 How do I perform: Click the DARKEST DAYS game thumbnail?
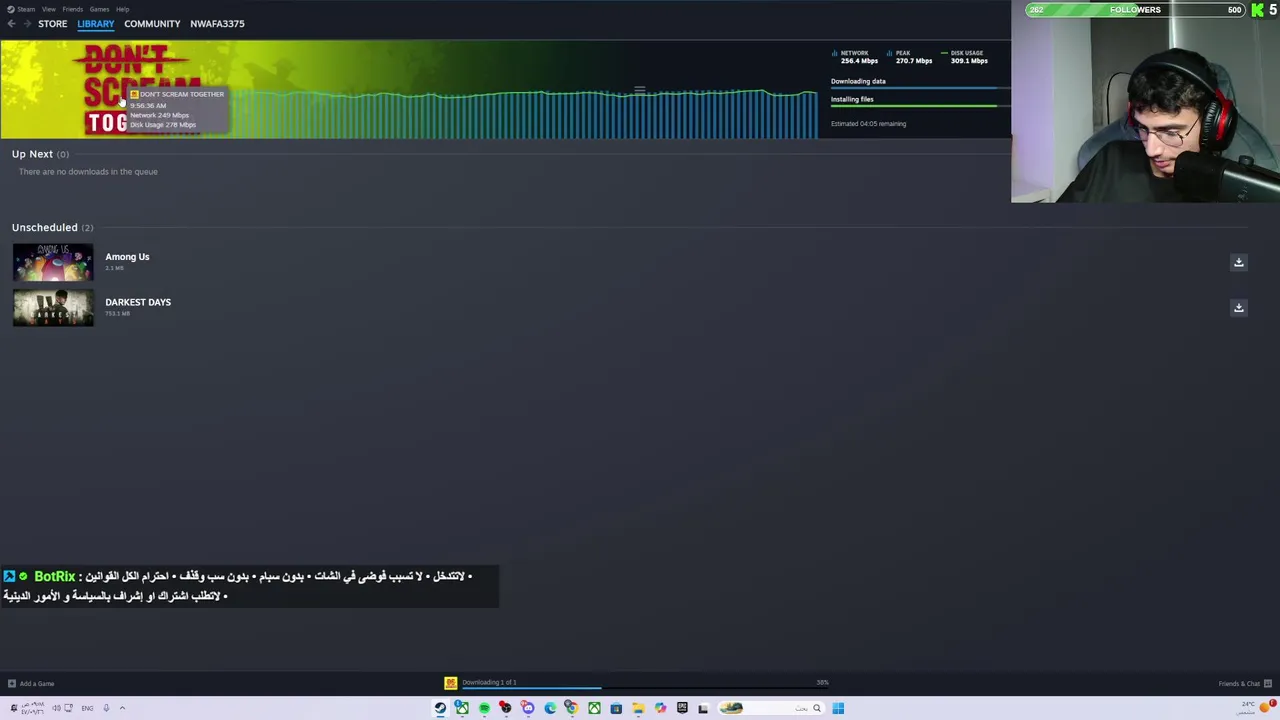[53, 308]
